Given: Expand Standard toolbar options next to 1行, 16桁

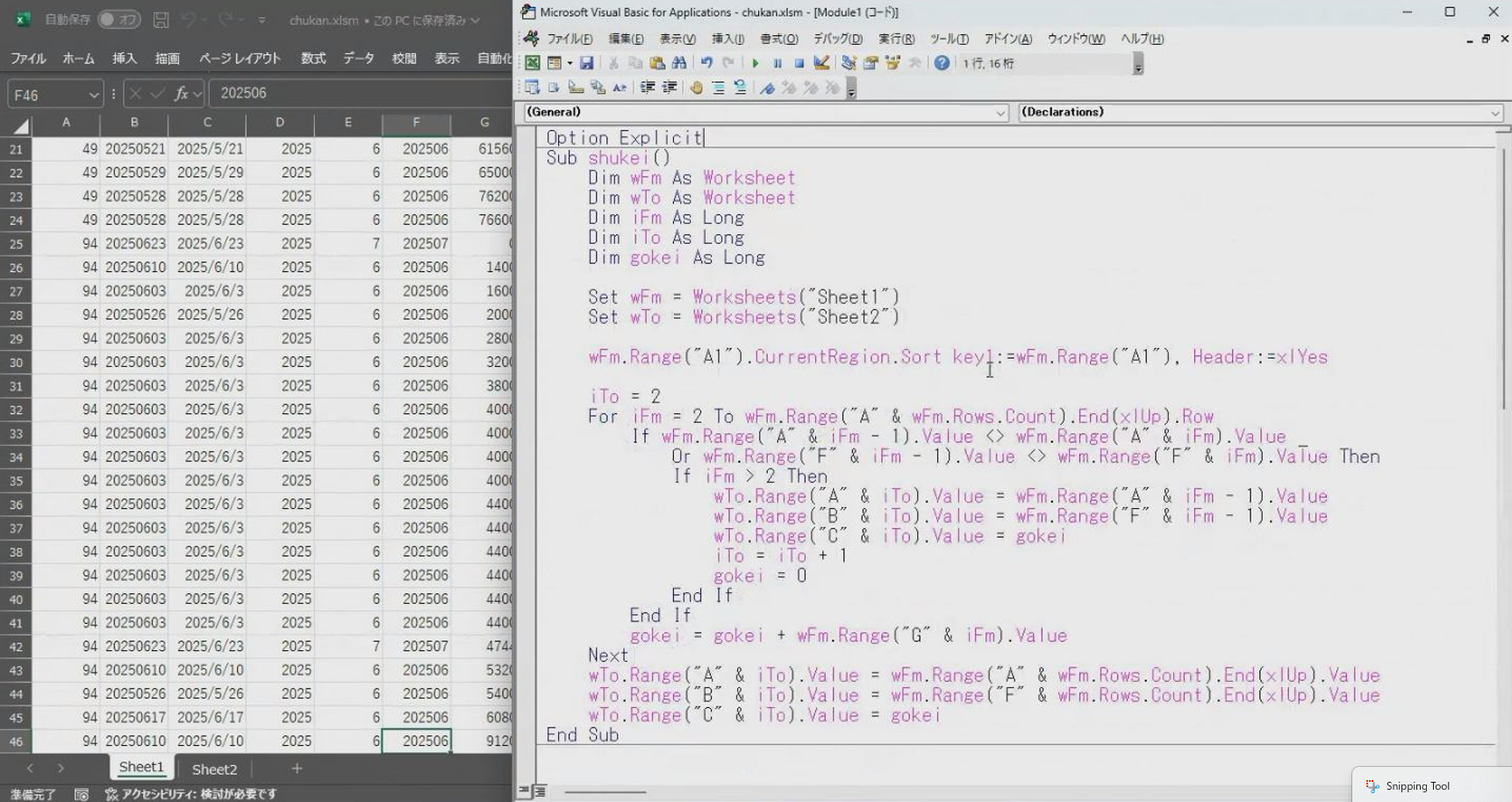Looking at the screenshot, I should 1138,64.
